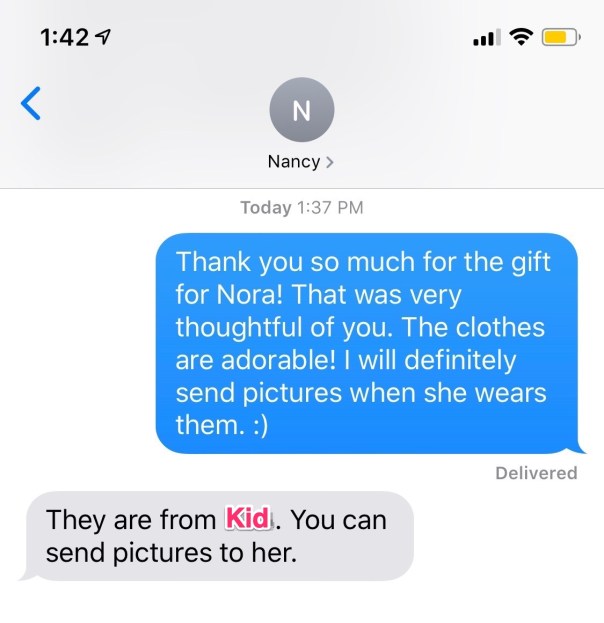Image resolution: width=604 pixels, height=623 pixels.
Task: Tap the cellular signal bars indicator
Action: click(x=487, y=37)
